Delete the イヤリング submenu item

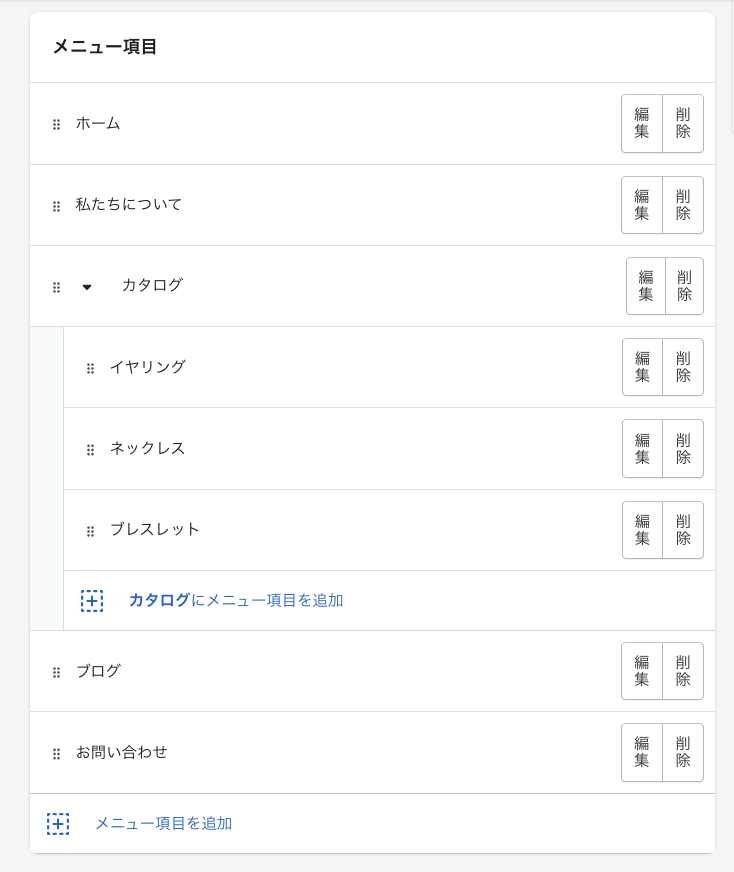(x=683, y=367)
